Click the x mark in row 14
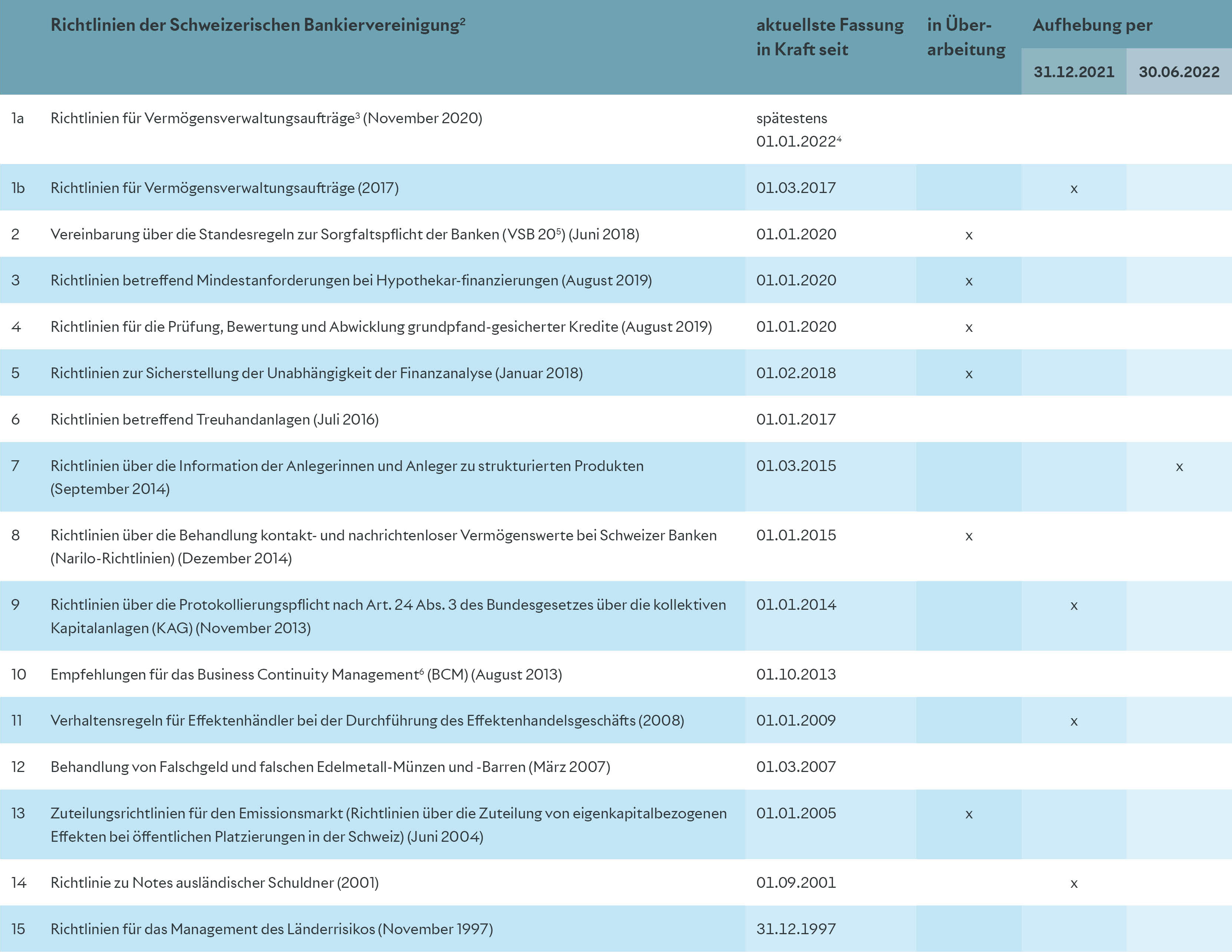1232x952 pixels. (1073, 884)
